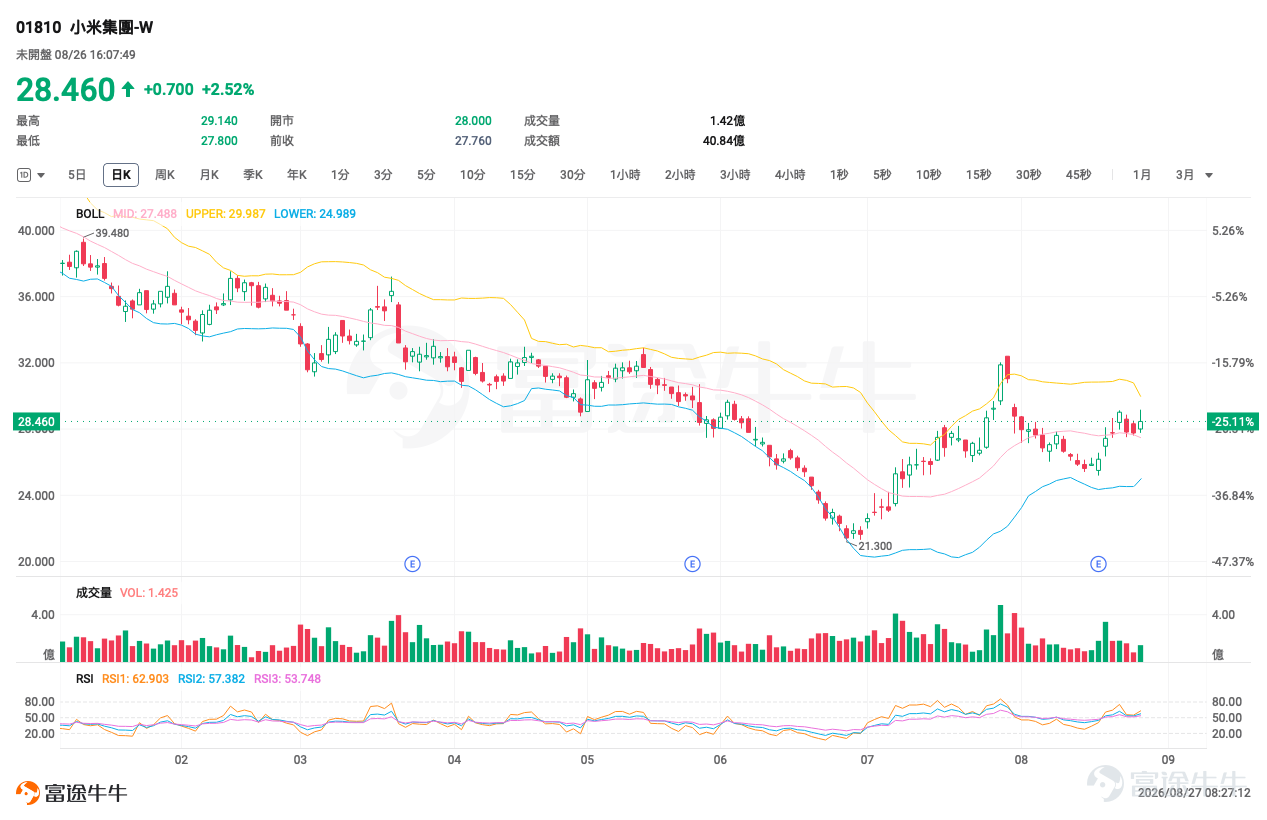Screen dimensions: 1267x820
Task: Click the 前收 value 27.760
Action: click(x=473, y=141)
